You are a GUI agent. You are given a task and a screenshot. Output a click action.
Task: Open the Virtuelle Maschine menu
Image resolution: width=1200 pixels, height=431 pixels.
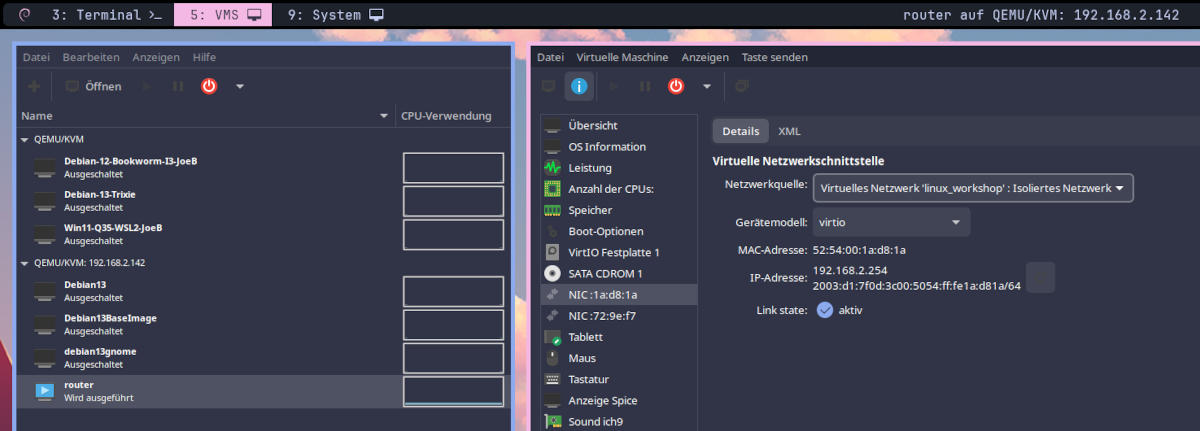point(622,57)
